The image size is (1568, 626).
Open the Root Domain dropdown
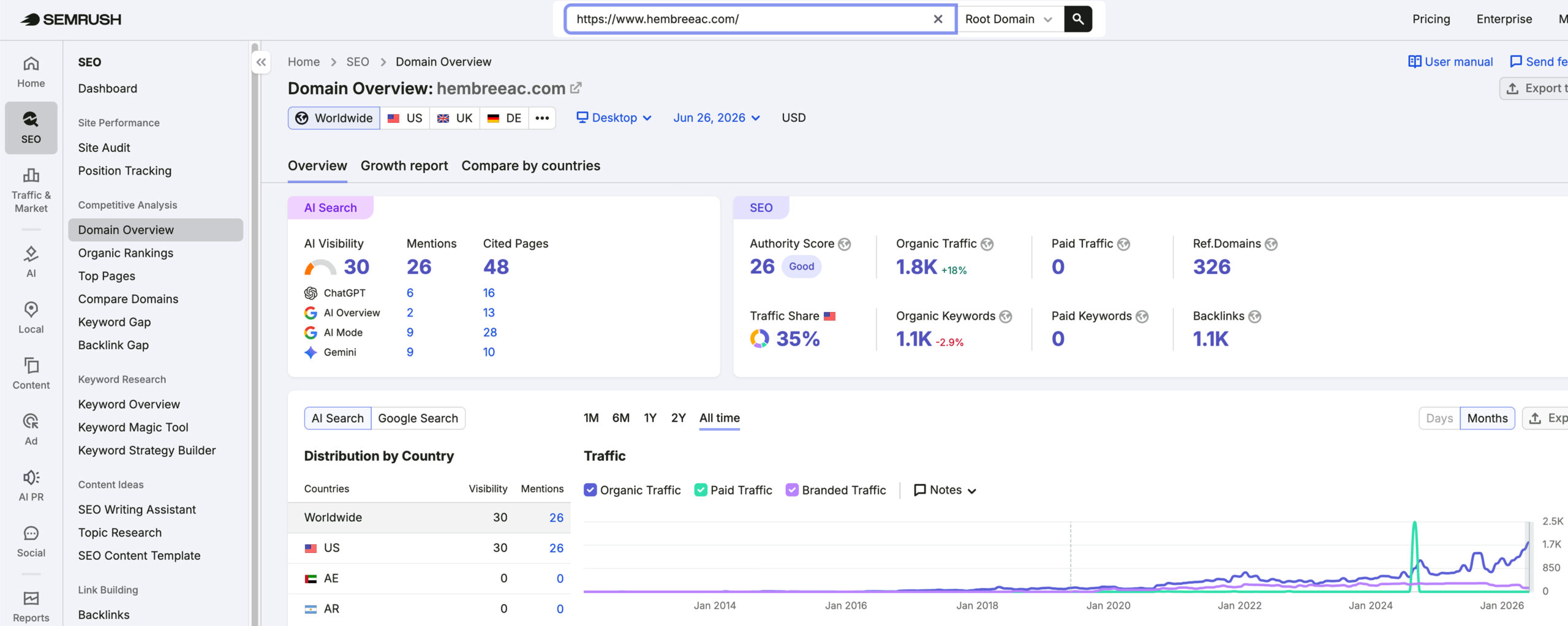coord(1009,19)
